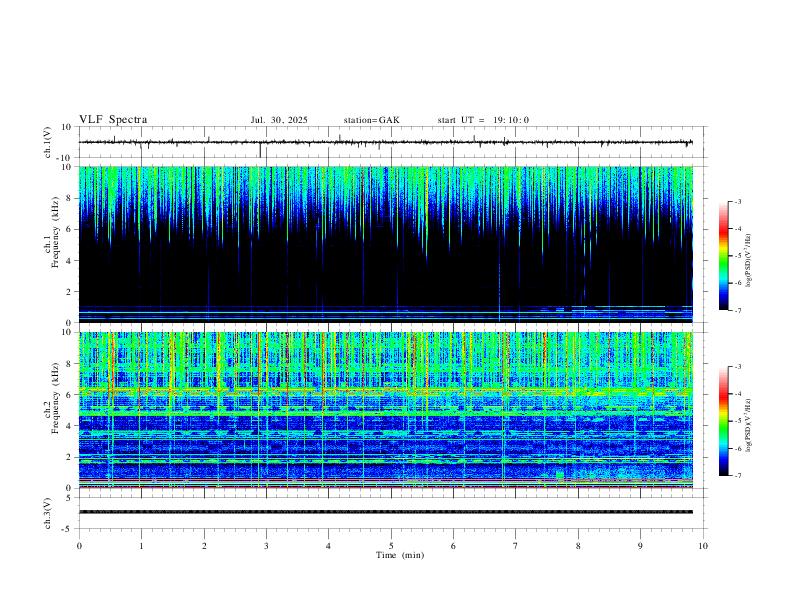The image size is (792, 612).
Task: Click the "6" kHz tick on ch.1 axis
Action: (70, 229)
